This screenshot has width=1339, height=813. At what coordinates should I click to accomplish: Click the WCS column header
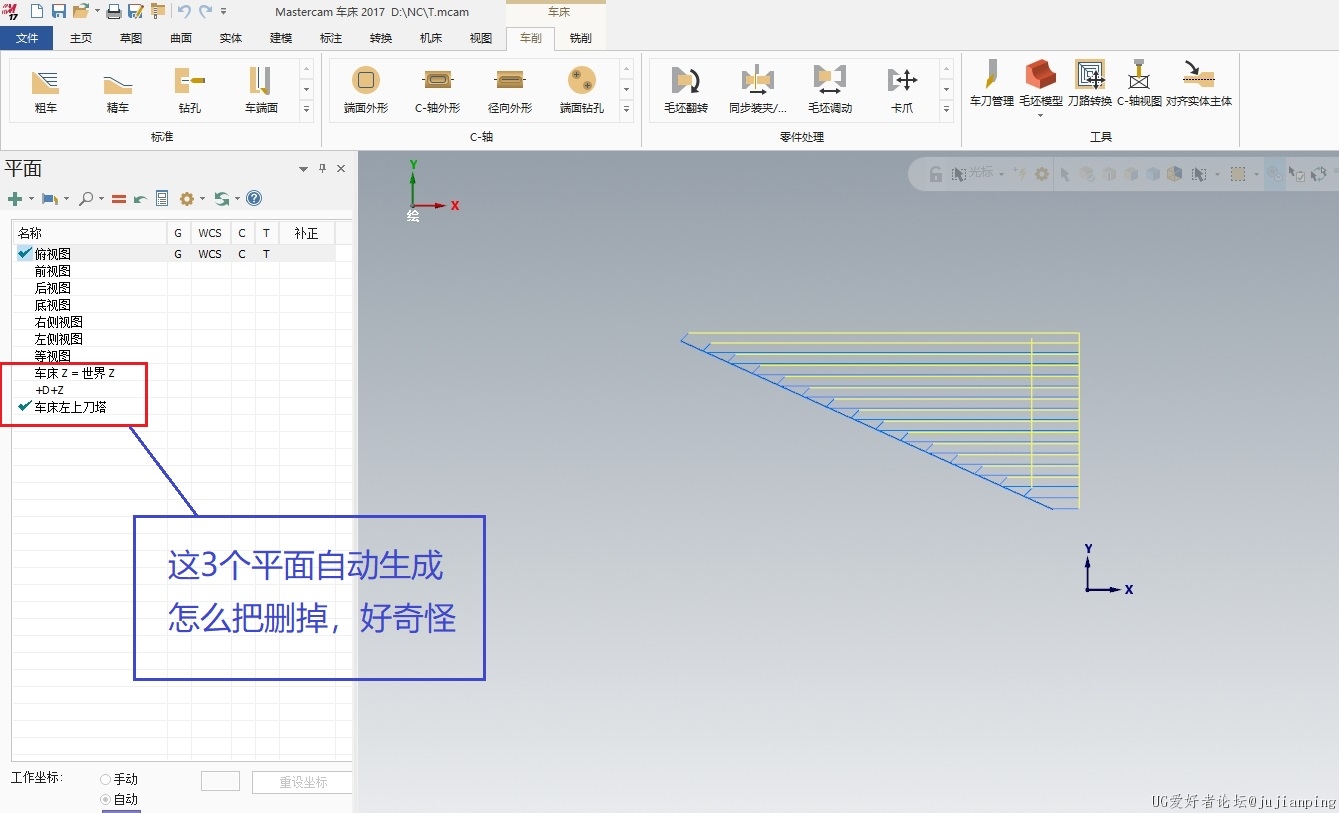[x=210, y=233]
